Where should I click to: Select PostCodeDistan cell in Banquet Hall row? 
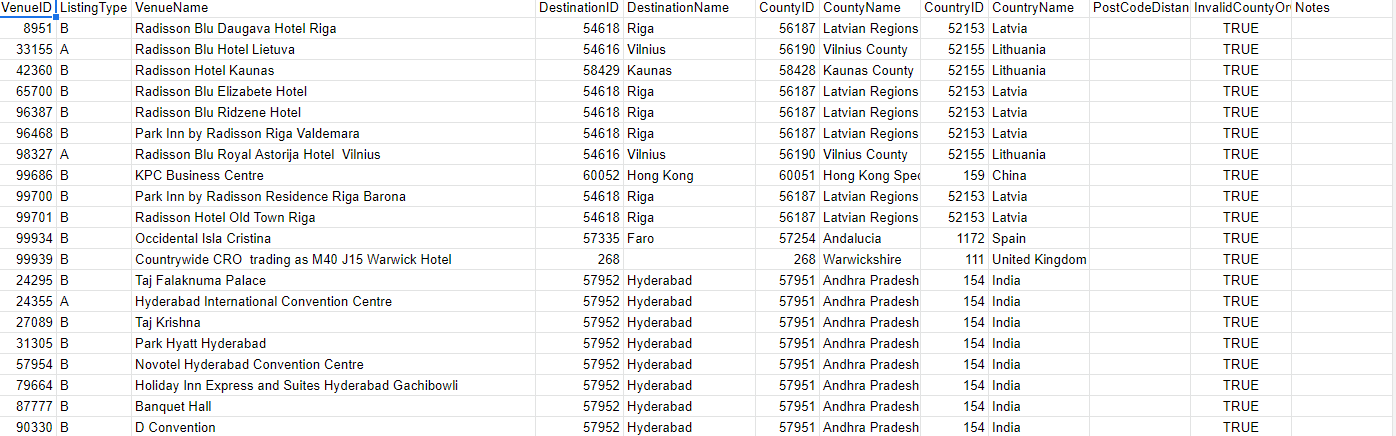1140,406
